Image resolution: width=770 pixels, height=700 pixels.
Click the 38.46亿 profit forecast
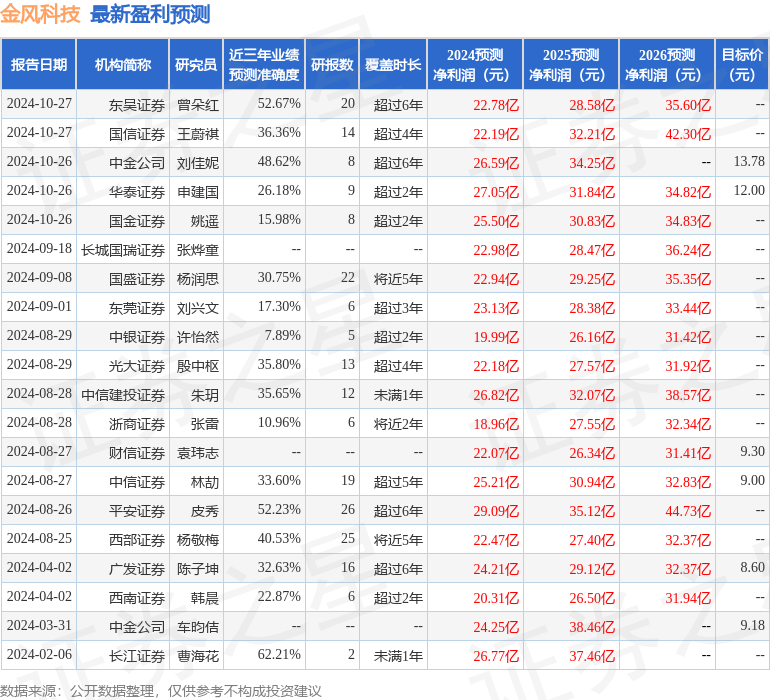592,627
